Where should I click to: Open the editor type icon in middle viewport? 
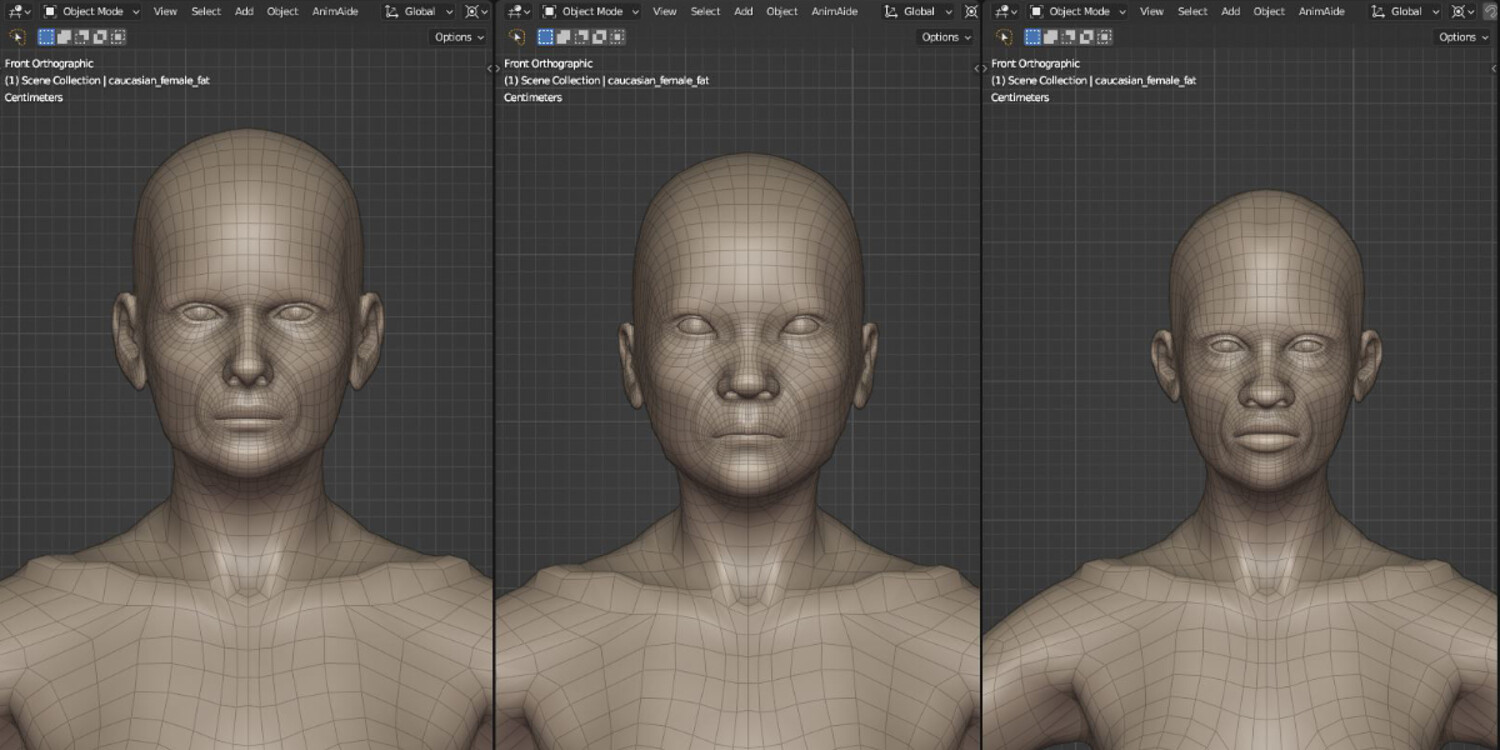pyautogui.click(x=519, y=12)
